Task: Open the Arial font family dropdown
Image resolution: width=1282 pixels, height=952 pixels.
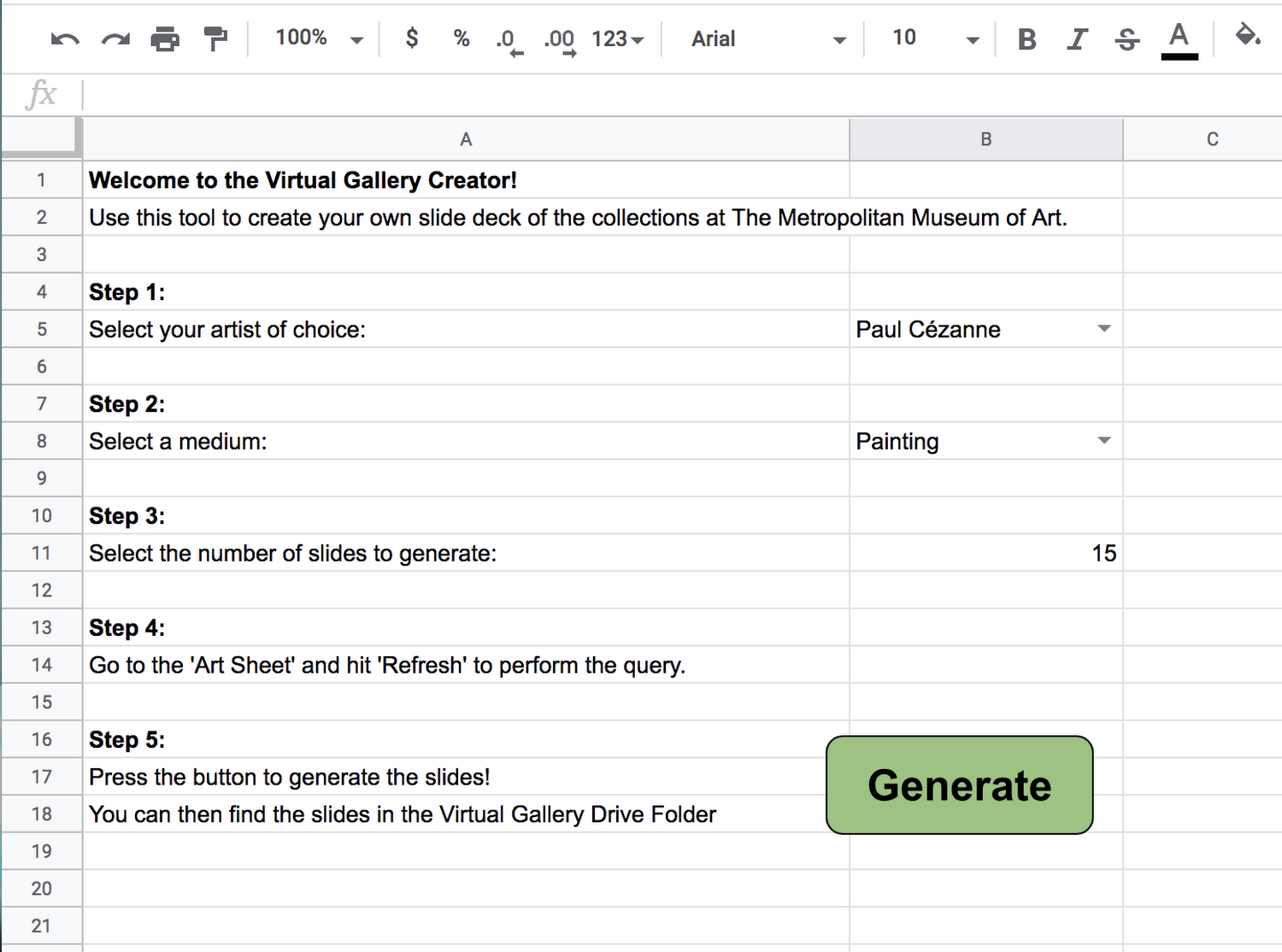Action: 767,38
